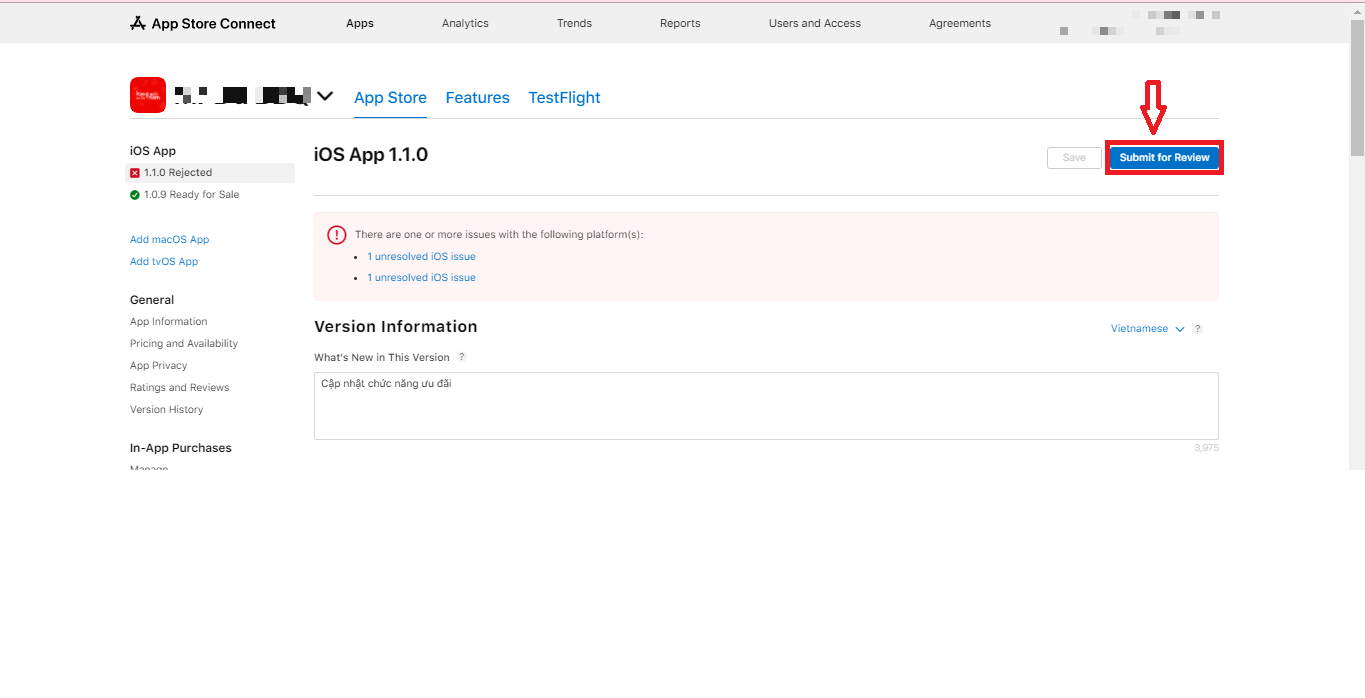Open Version History in sidebar
Image resolution: width=1365 pixels, height=698 pixels.
[x=166, y=410]
